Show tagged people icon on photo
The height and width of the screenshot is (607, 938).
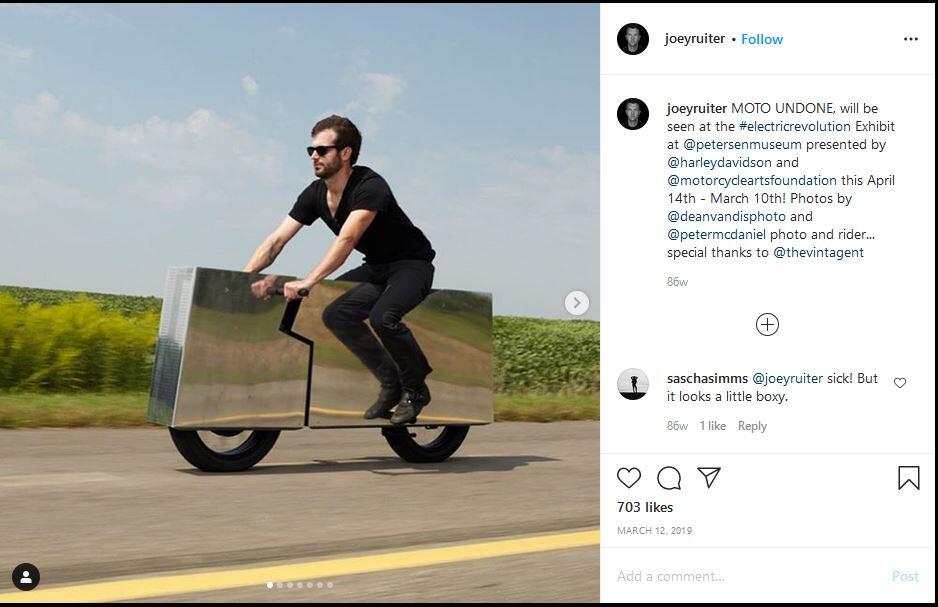(x=26, y=577)
